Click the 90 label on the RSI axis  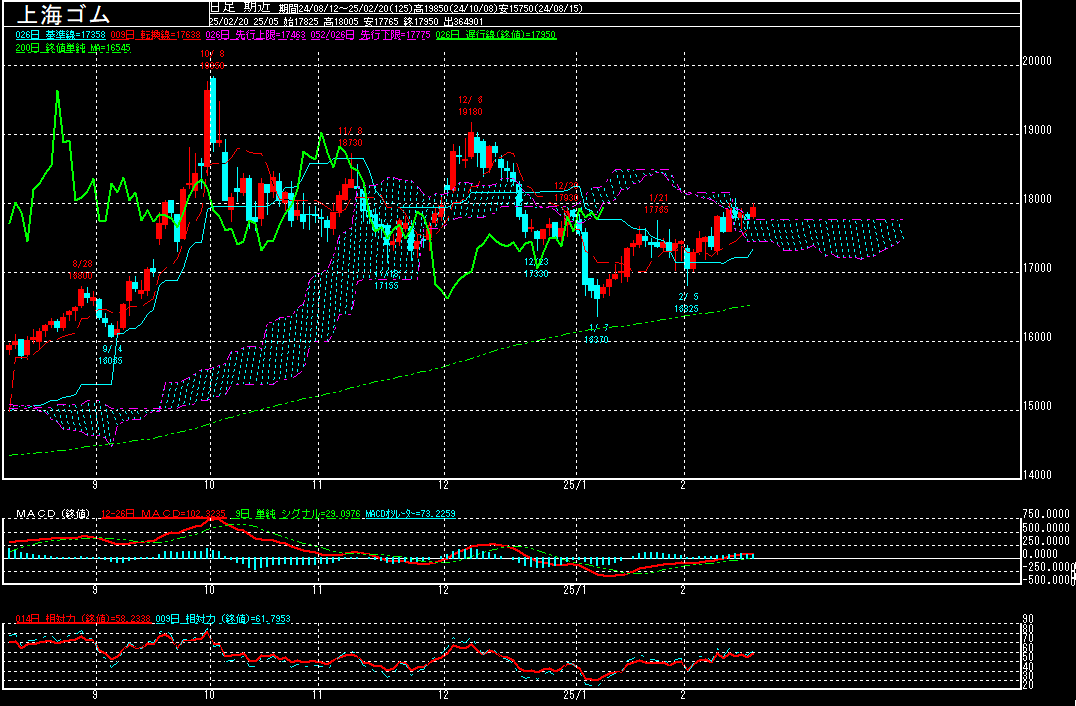click(1029, 619)
